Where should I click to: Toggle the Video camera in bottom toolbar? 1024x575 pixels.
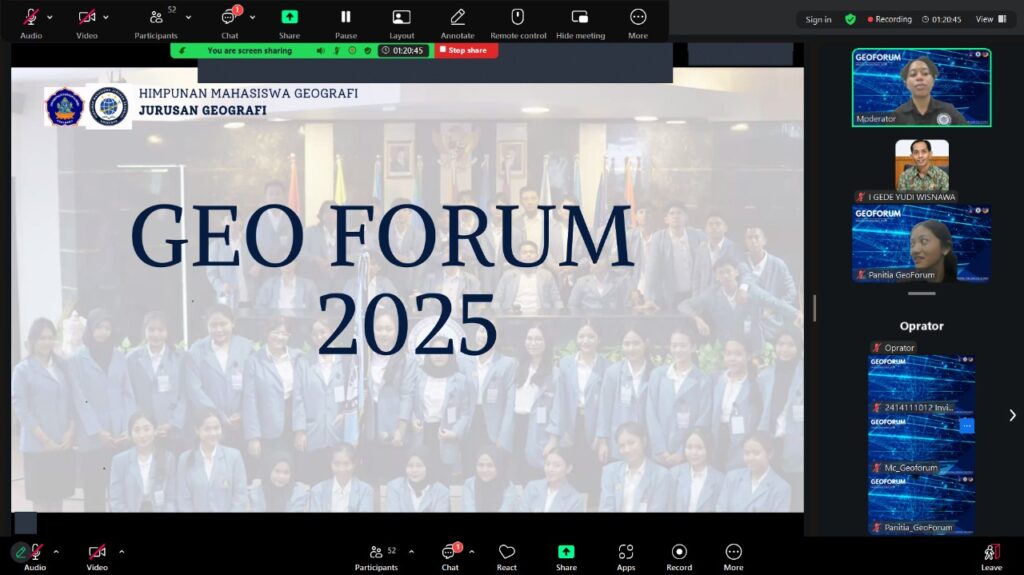[97, 552]
